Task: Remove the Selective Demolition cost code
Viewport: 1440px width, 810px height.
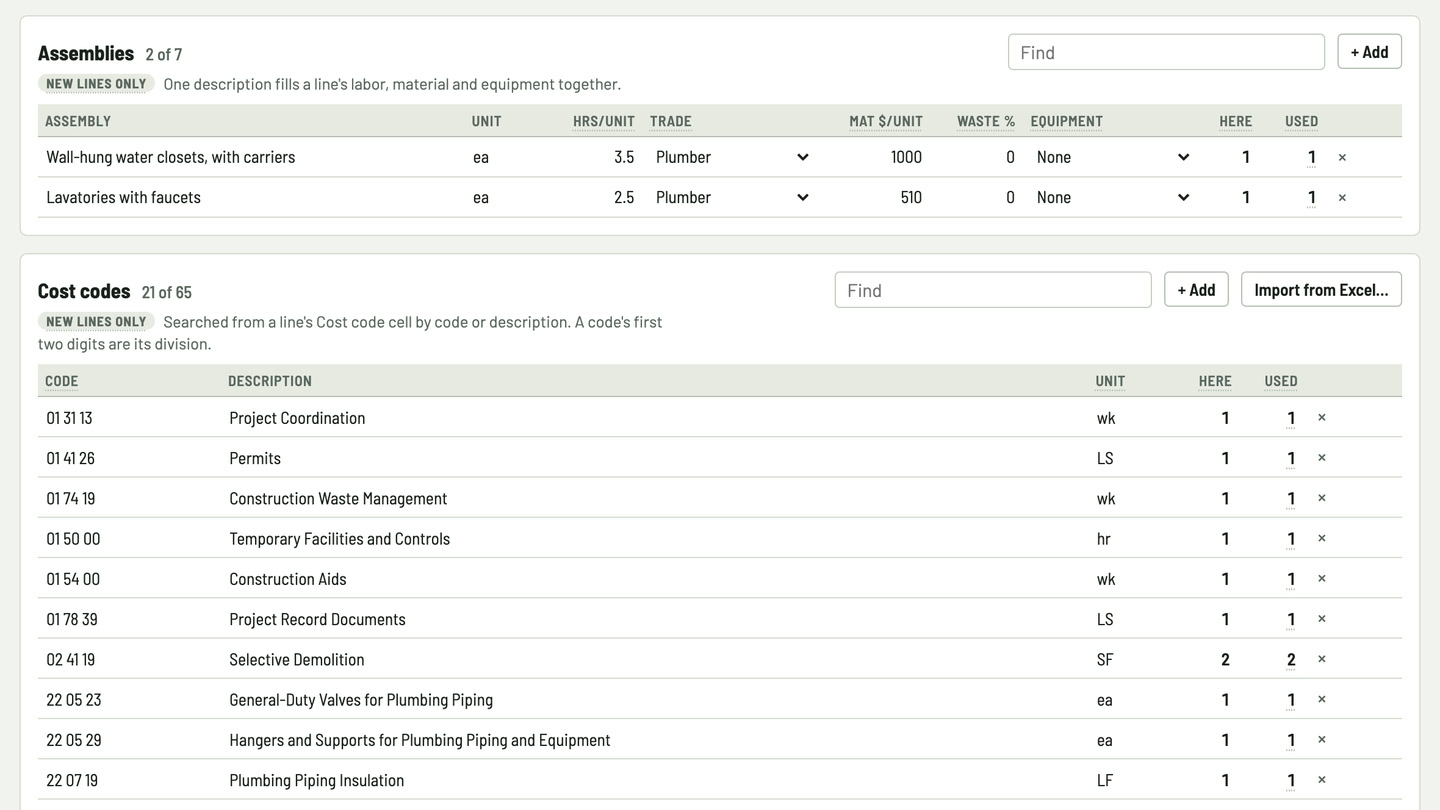Action: pos(1321,659)
